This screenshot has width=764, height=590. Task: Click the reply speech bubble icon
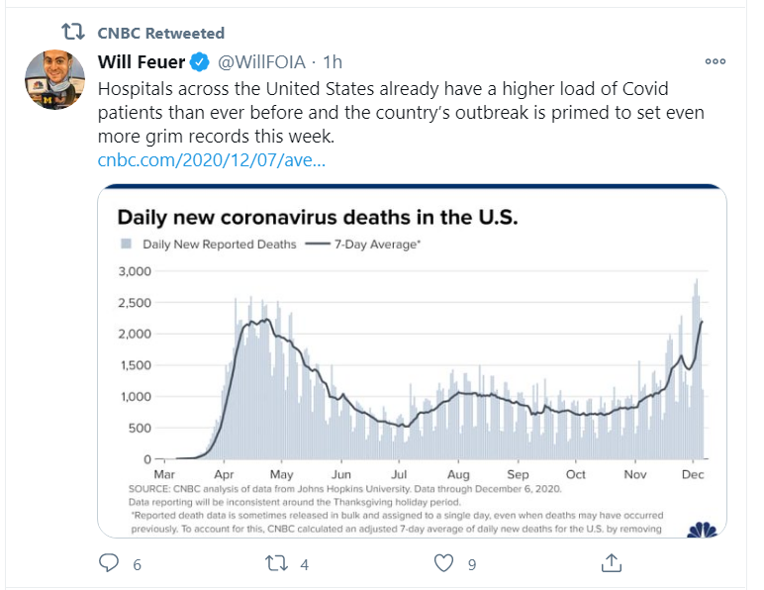point(108,564)
